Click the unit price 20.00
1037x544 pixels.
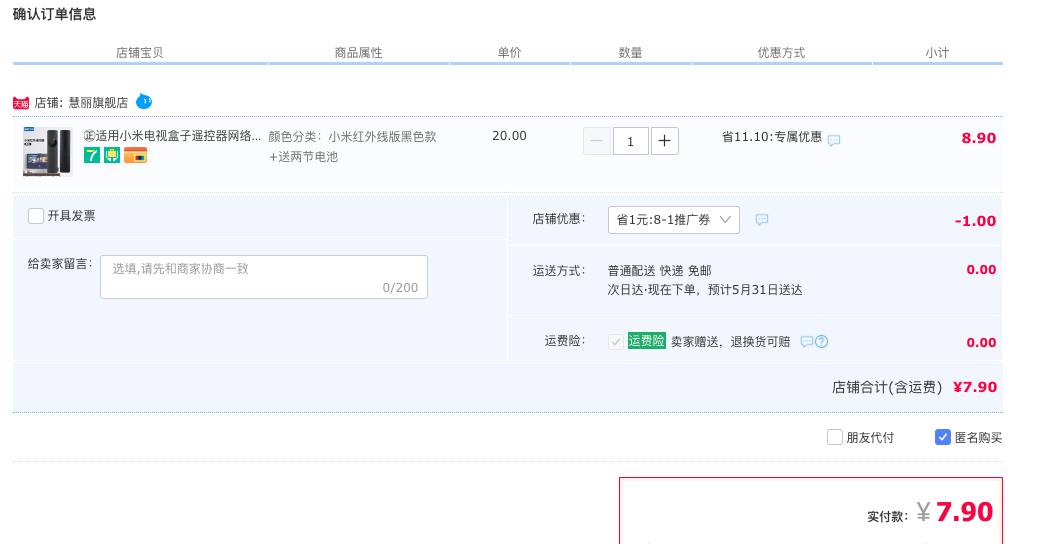click(509, 136)
